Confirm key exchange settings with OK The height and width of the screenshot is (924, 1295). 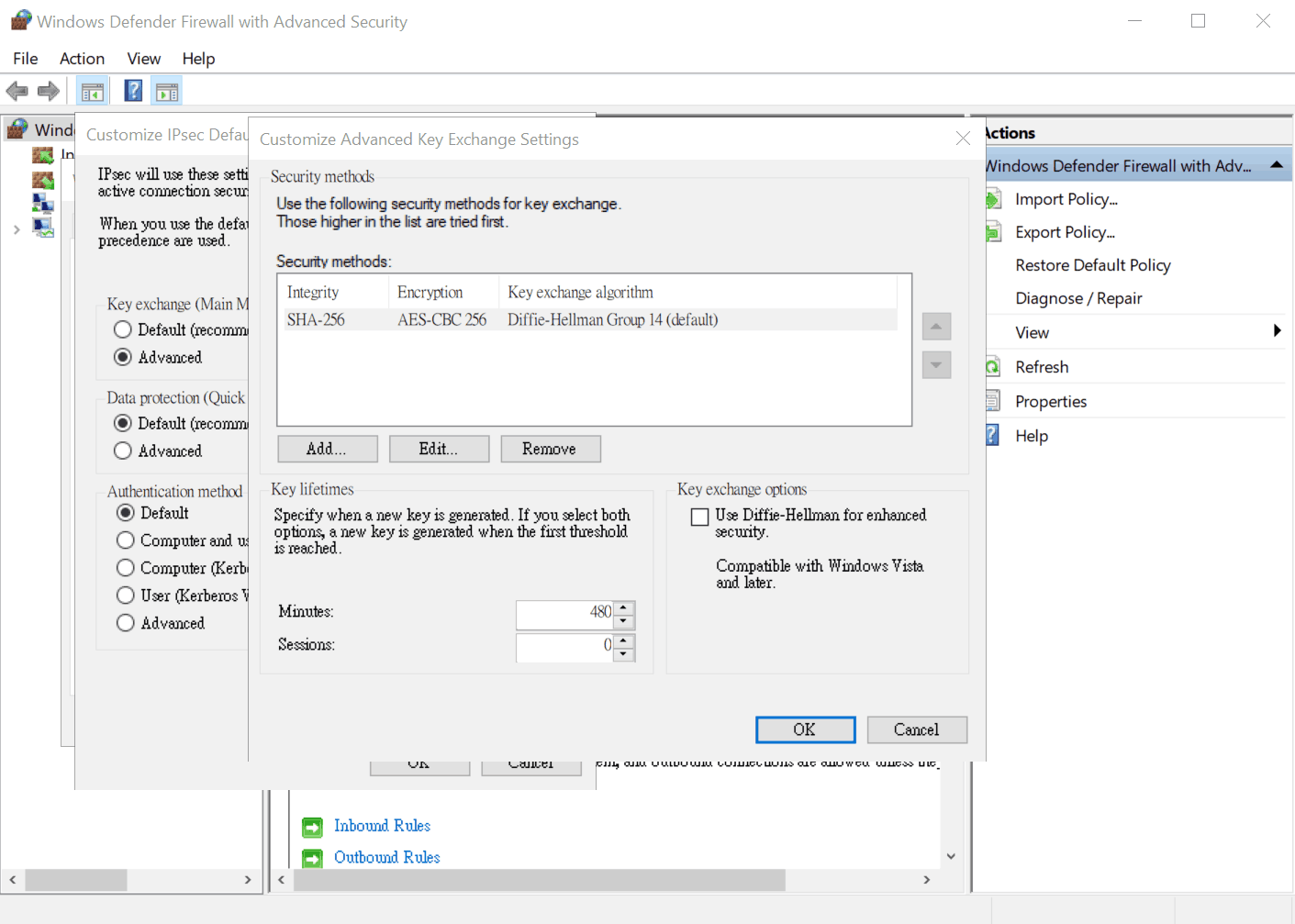point(805,729)
